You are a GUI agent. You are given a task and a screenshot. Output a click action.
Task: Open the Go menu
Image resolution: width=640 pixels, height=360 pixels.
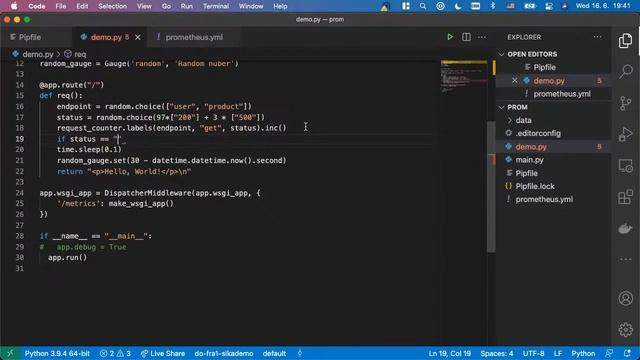tap(166, 6)
